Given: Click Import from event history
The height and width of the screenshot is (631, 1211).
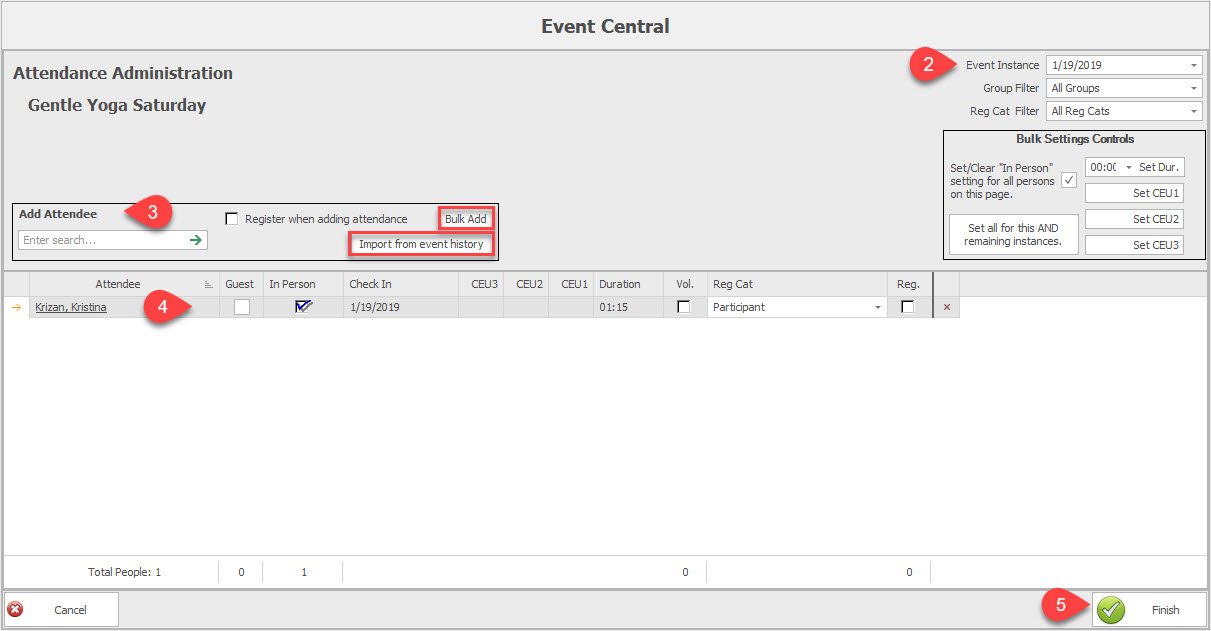Looking at the screenshot, I should point(421,244).
